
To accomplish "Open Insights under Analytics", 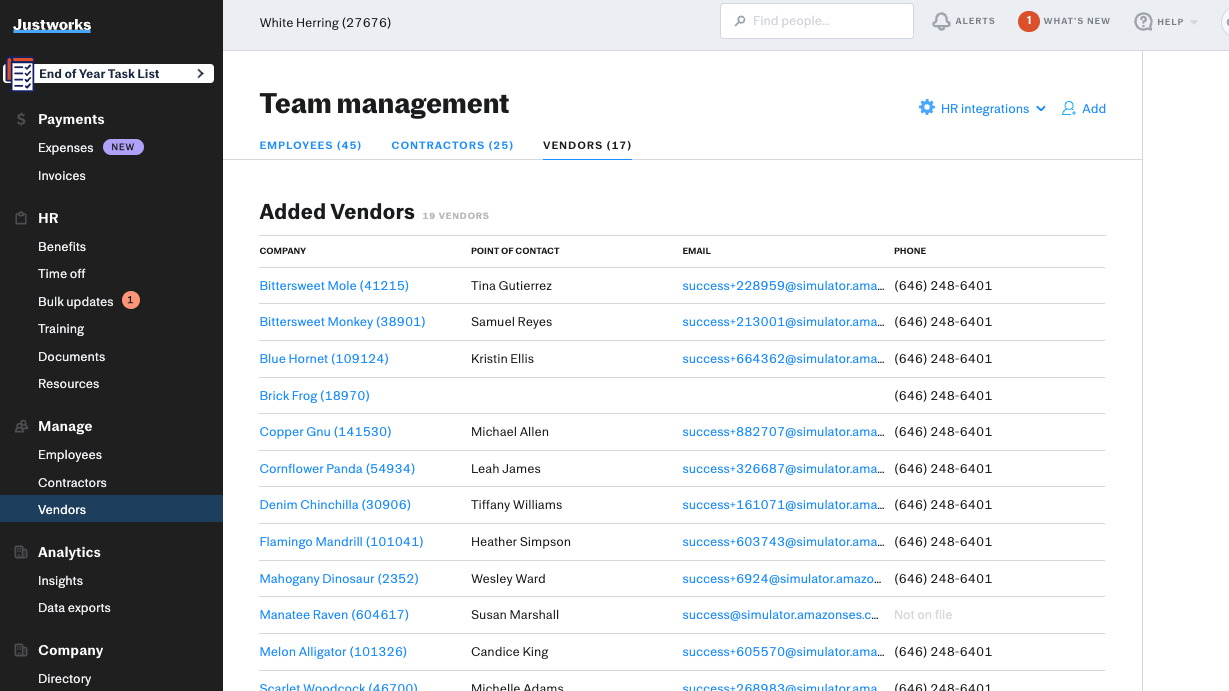I will [x=60, y=580].
